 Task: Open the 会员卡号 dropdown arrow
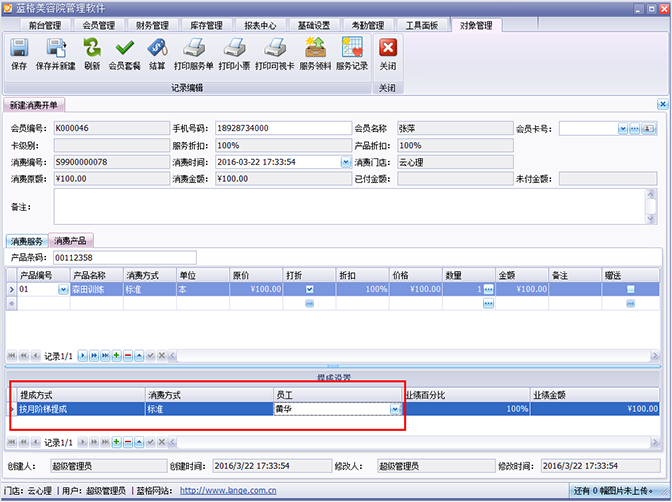coord(623,129)
